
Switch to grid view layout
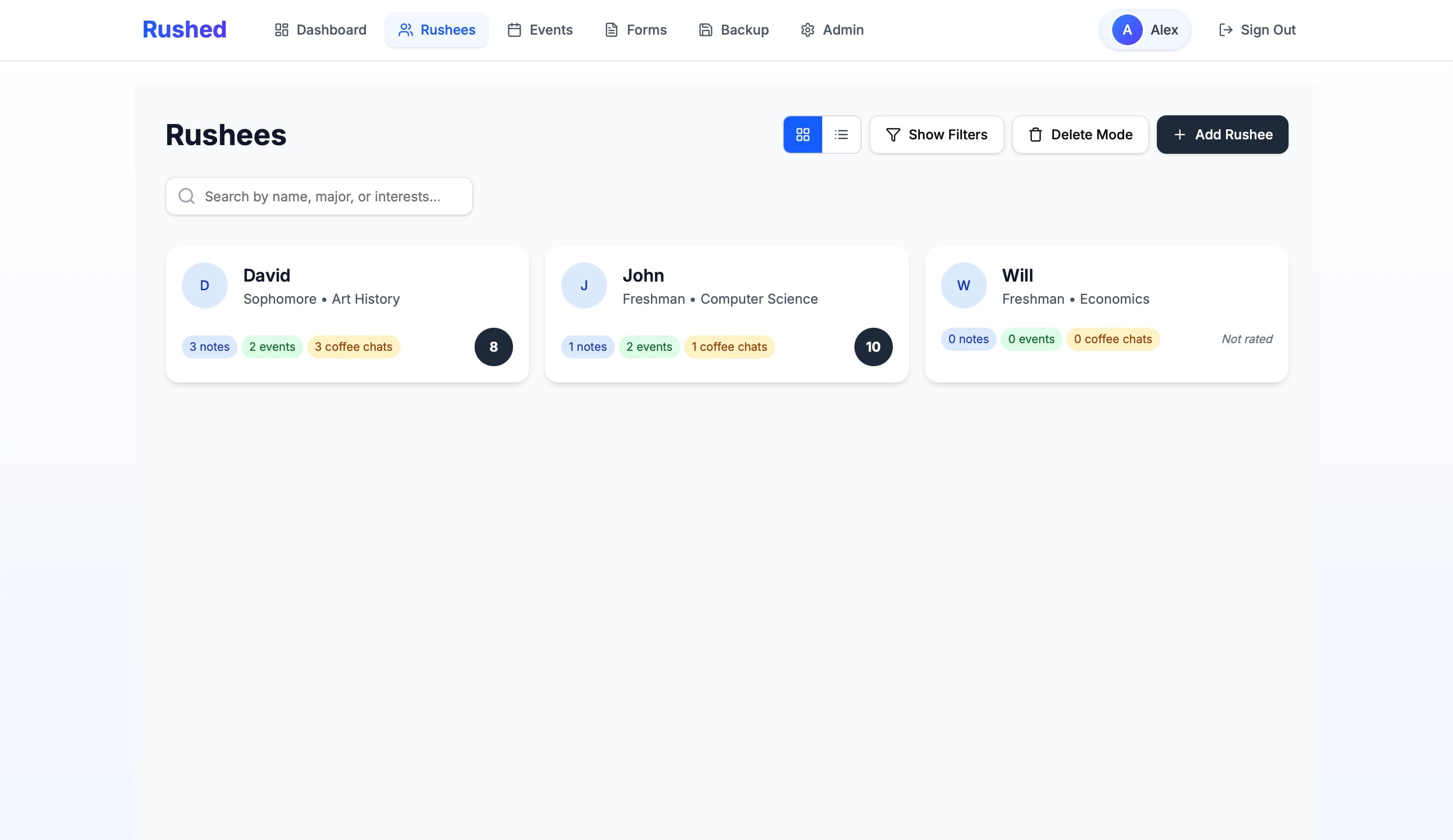802,134
